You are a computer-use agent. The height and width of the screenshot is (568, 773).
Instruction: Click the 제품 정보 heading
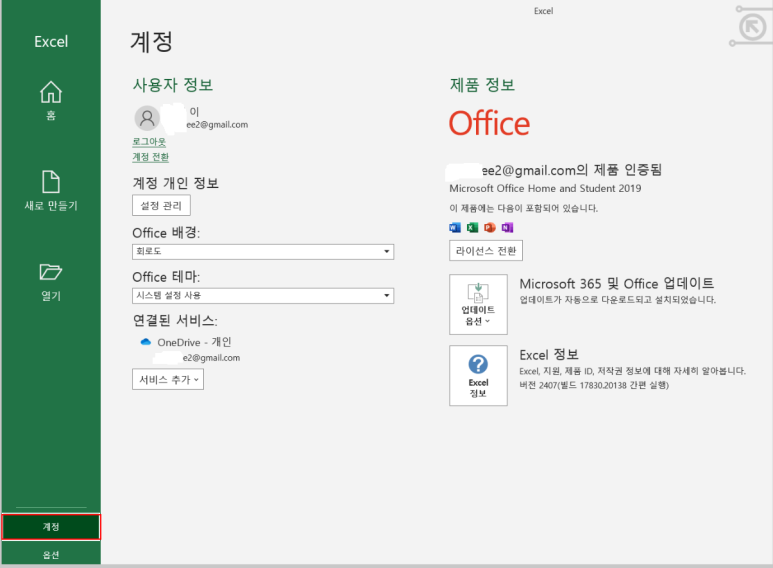(x=482, y=85)
